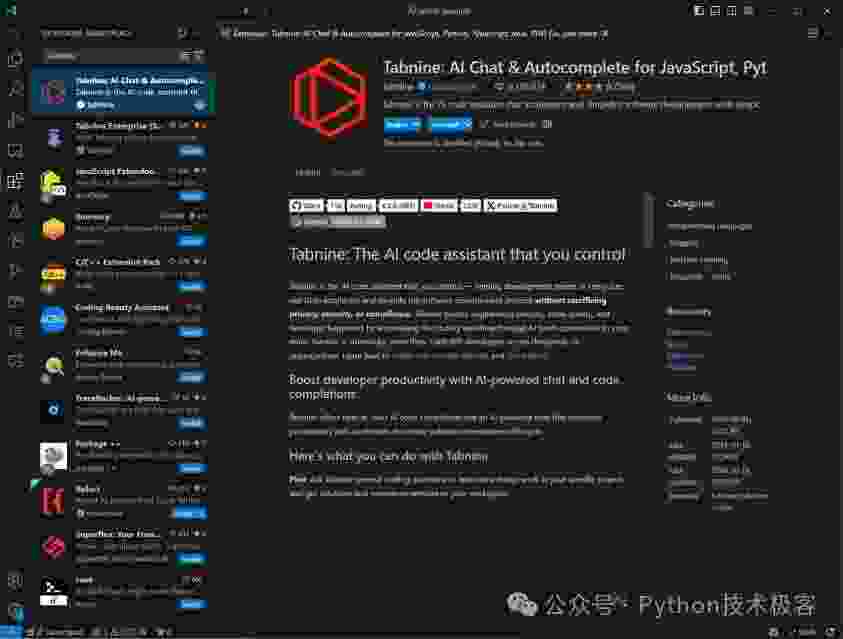Viewport: 843px width, 639px height.
Task: Refresh the Extensions Marketplace list
Action: (x=182, y=33)
